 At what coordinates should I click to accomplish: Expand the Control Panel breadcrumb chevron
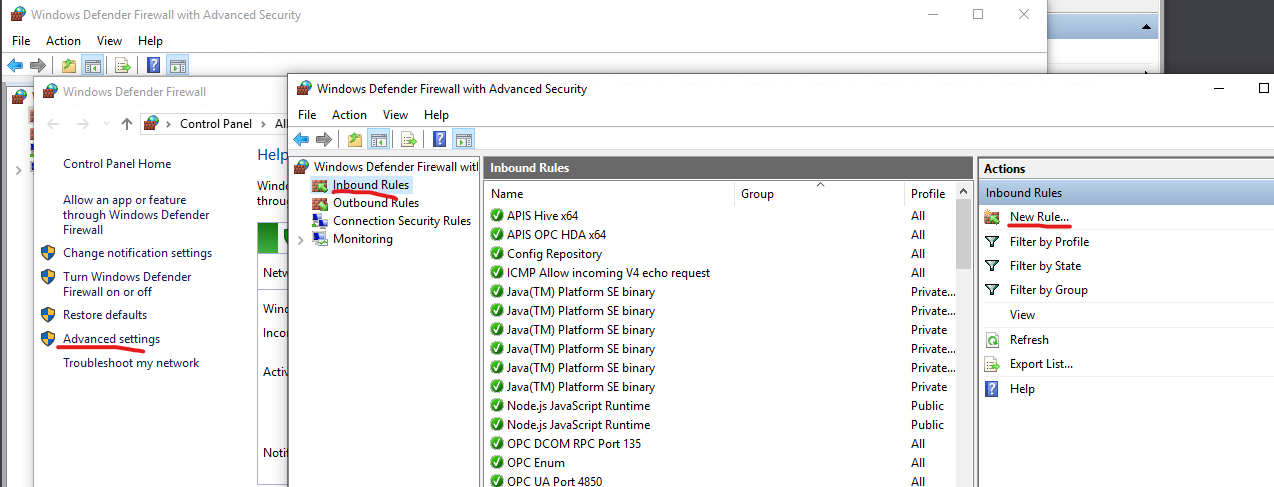pos(263,124)
